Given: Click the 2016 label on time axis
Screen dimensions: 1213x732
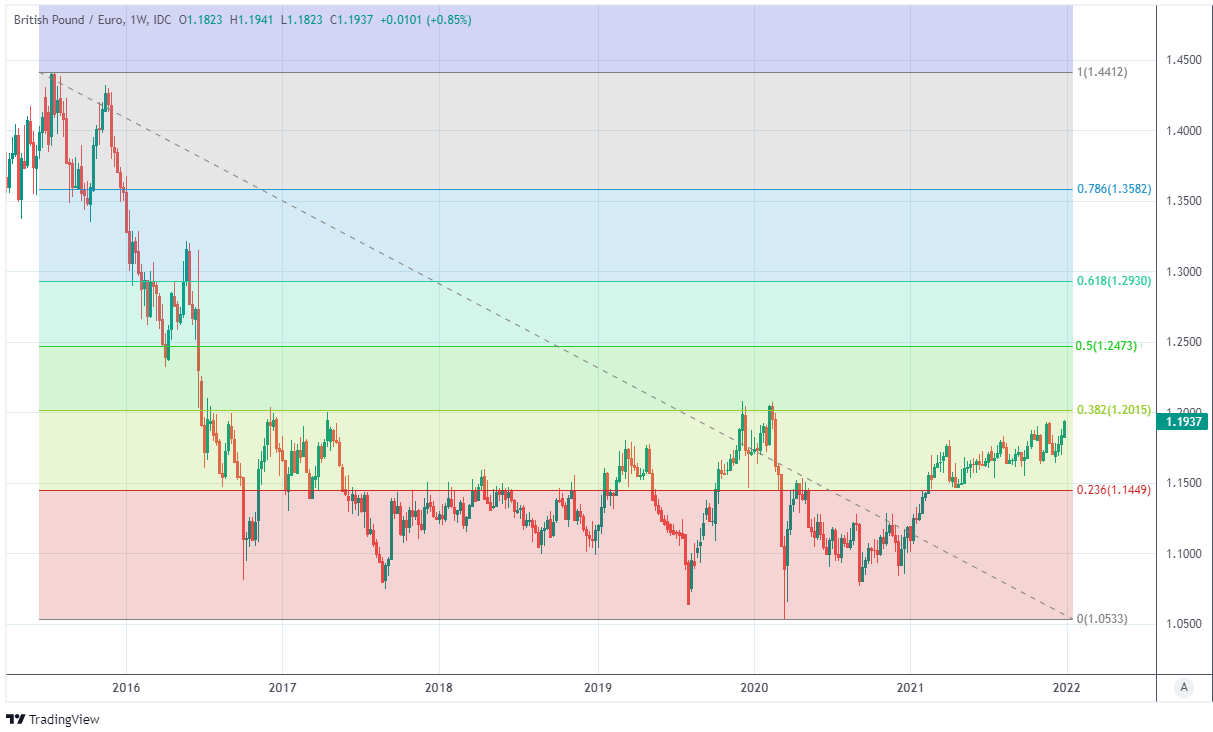Looking at the screenshot, I should click(x=126, y=687).
